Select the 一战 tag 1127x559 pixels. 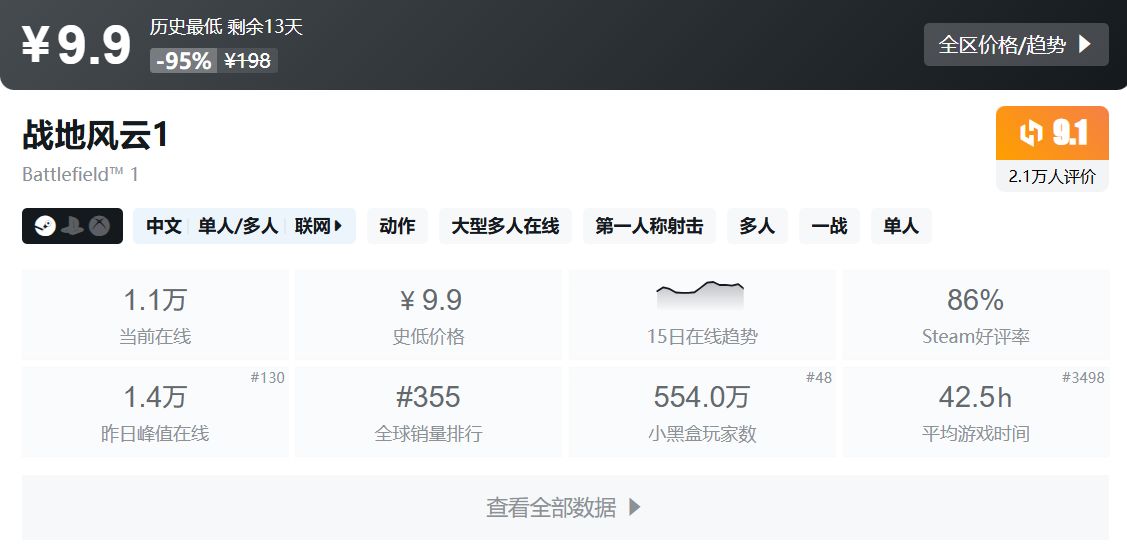coord(829,226)
